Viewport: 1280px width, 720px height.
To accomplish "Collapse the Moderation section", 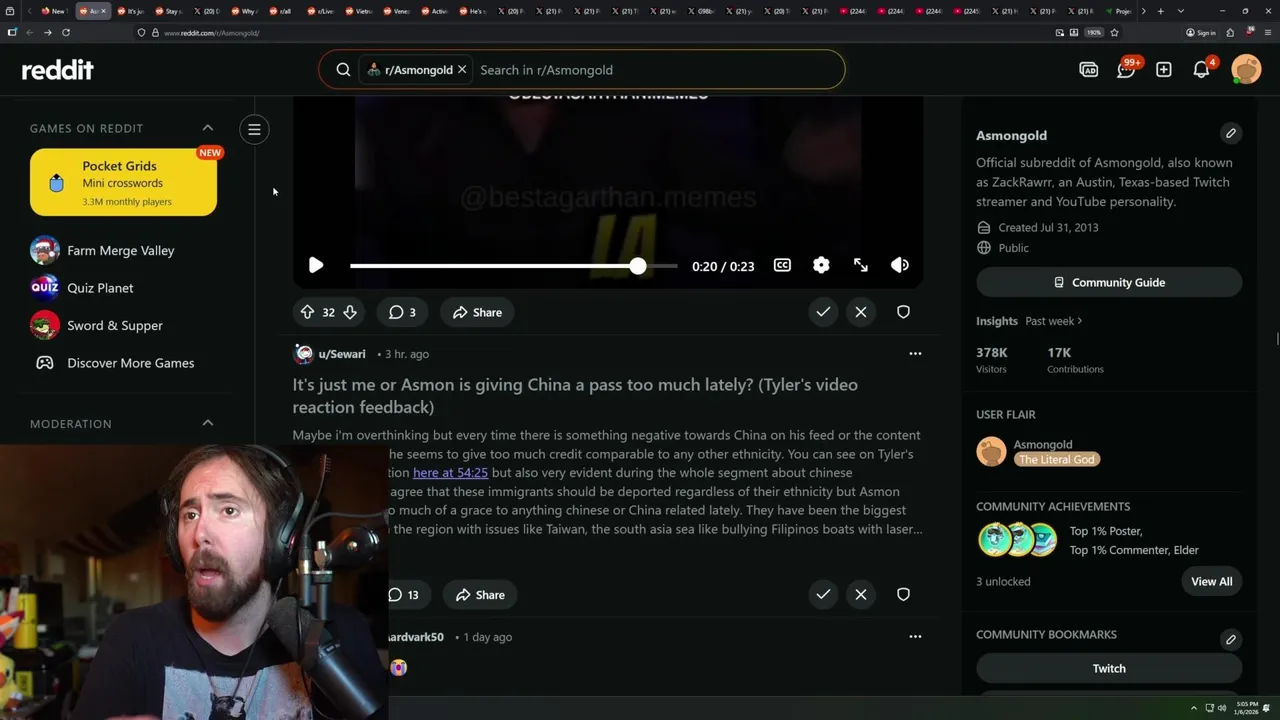I will [208, 423].
